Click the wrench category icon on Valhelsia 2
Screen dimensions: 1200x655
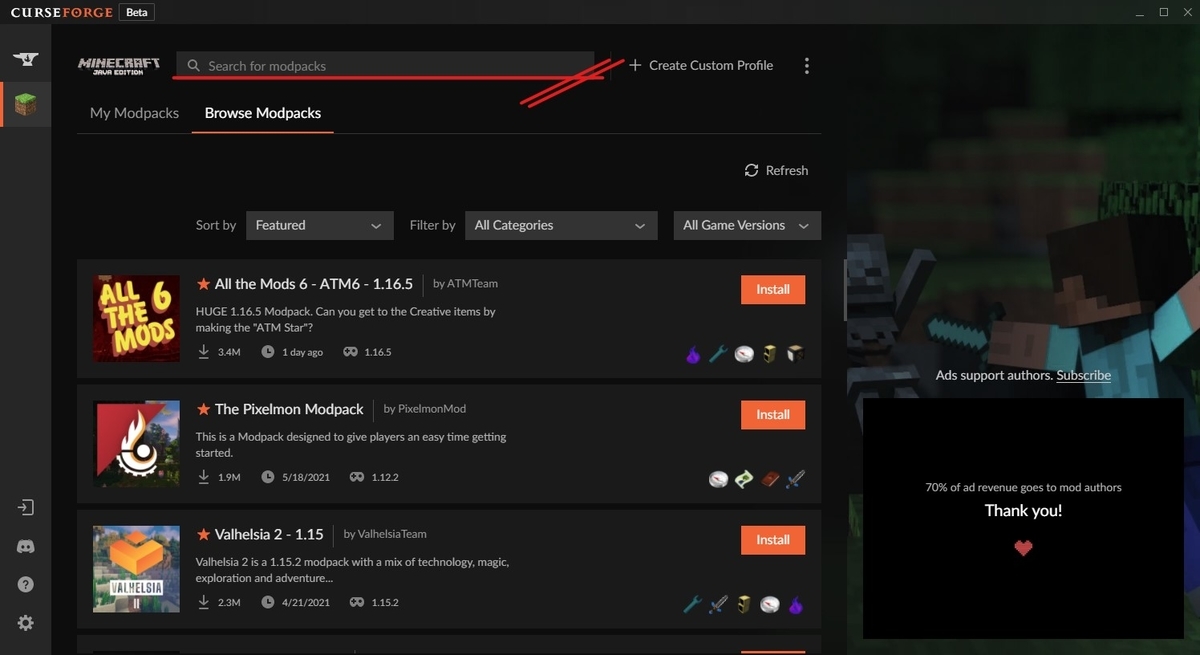click(692, 604)
